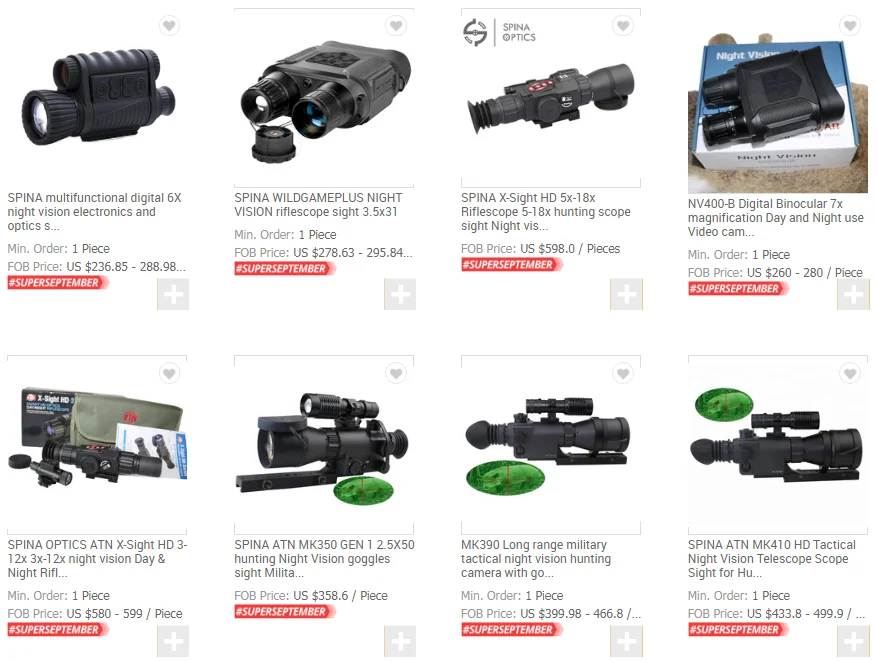Click heart icon on SPINA ATN MK350 product

click(396, 373)
